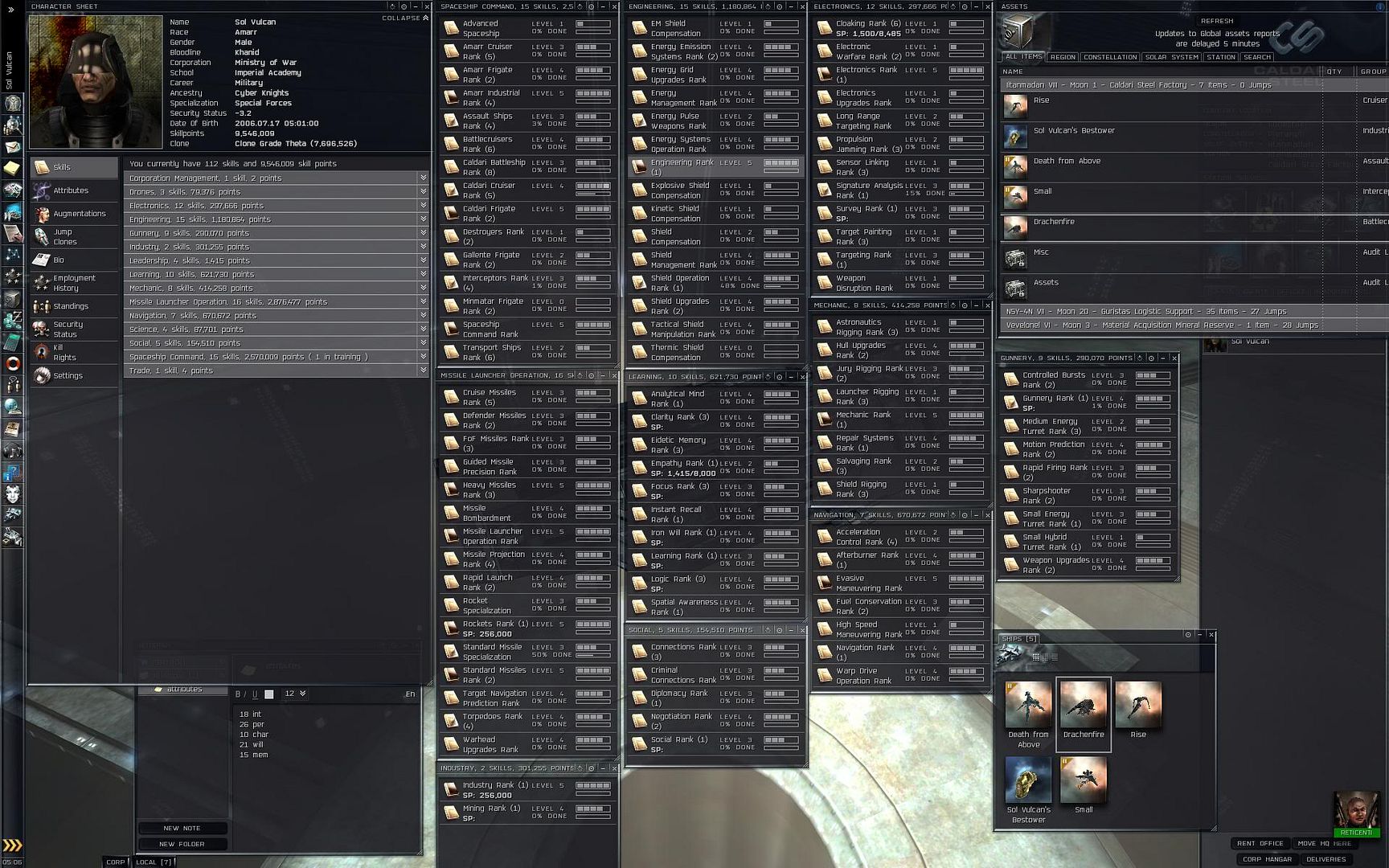
Task: Click the Heavy Missiles level progress bar
Action: (593, 485)
